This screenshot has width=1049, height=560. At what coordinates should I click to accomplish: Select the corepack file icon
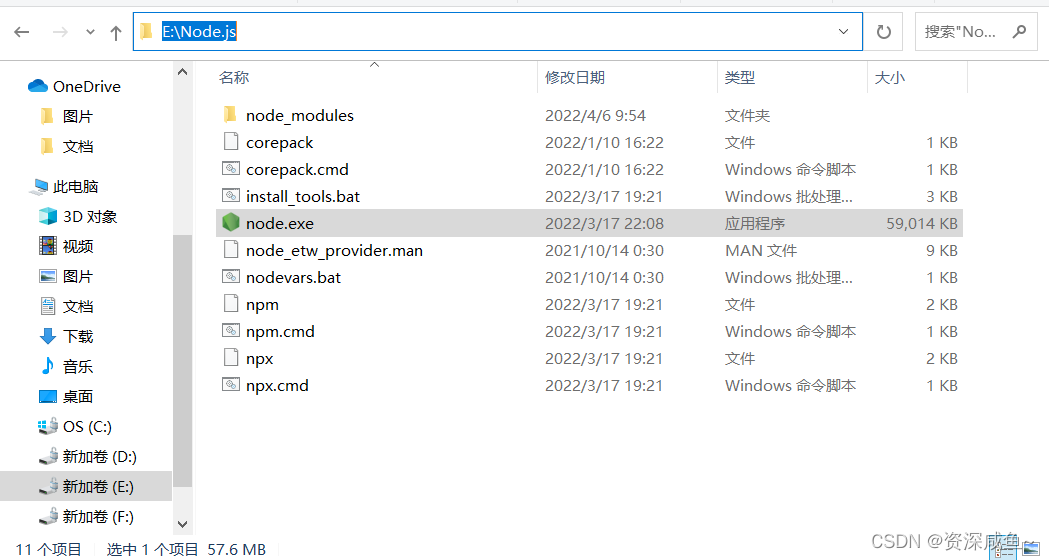231,142
